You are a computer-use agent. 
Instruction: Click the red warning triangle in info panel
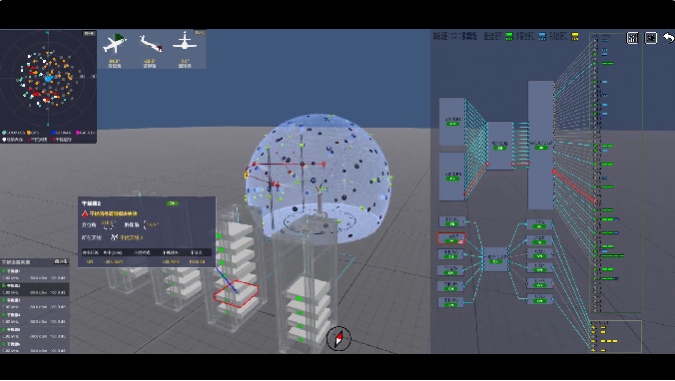(x=85, y=214)
